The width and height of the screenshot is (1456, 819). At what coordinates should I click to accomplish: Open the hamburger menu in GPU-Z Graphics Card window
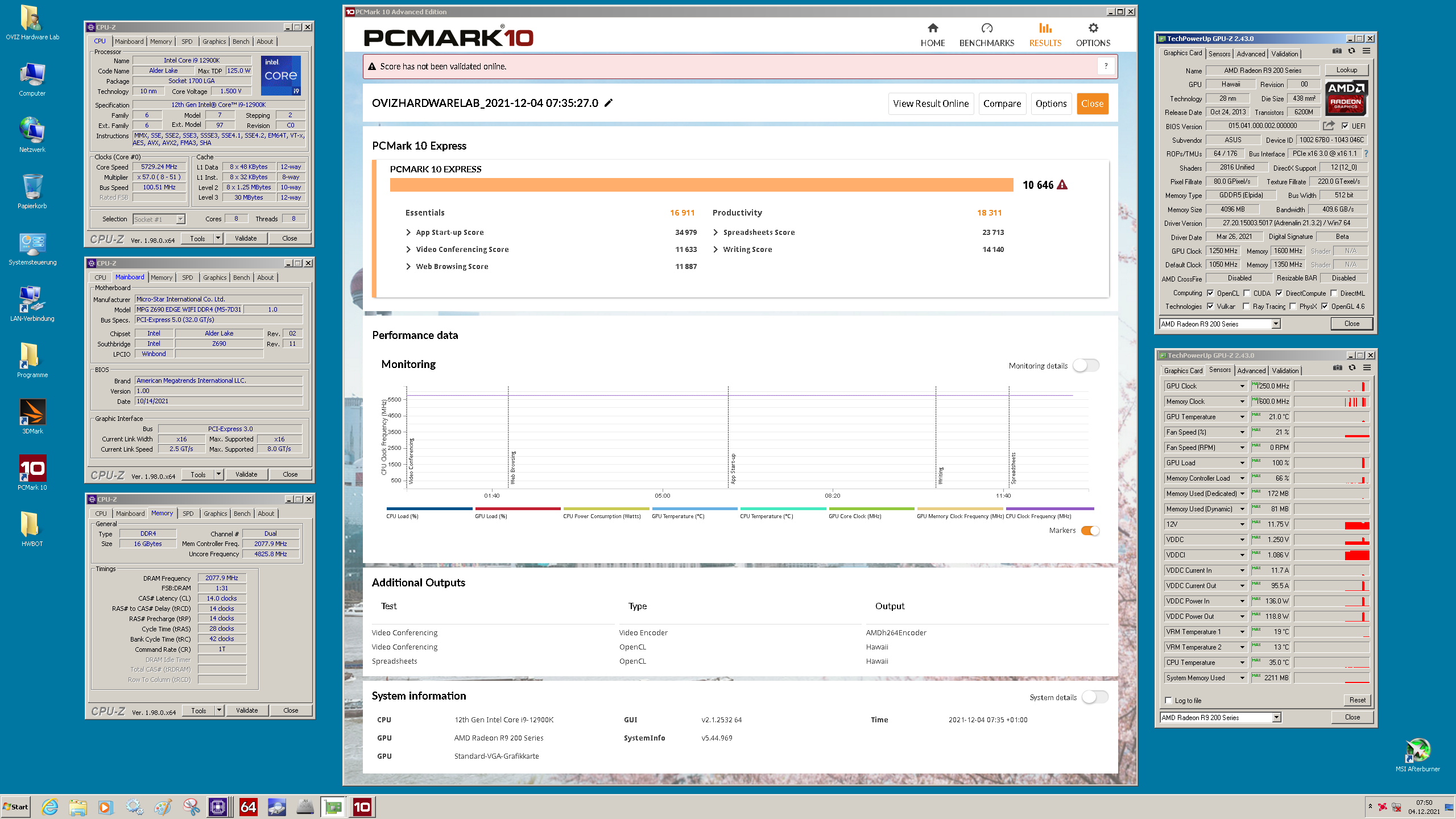pos(1366,51)
